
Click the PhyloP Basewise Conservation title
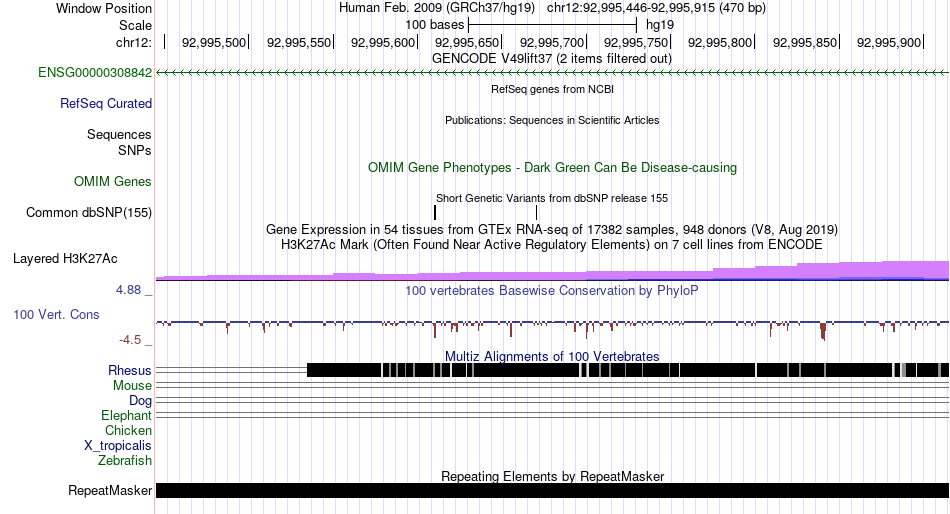click(x=552, y=290)
